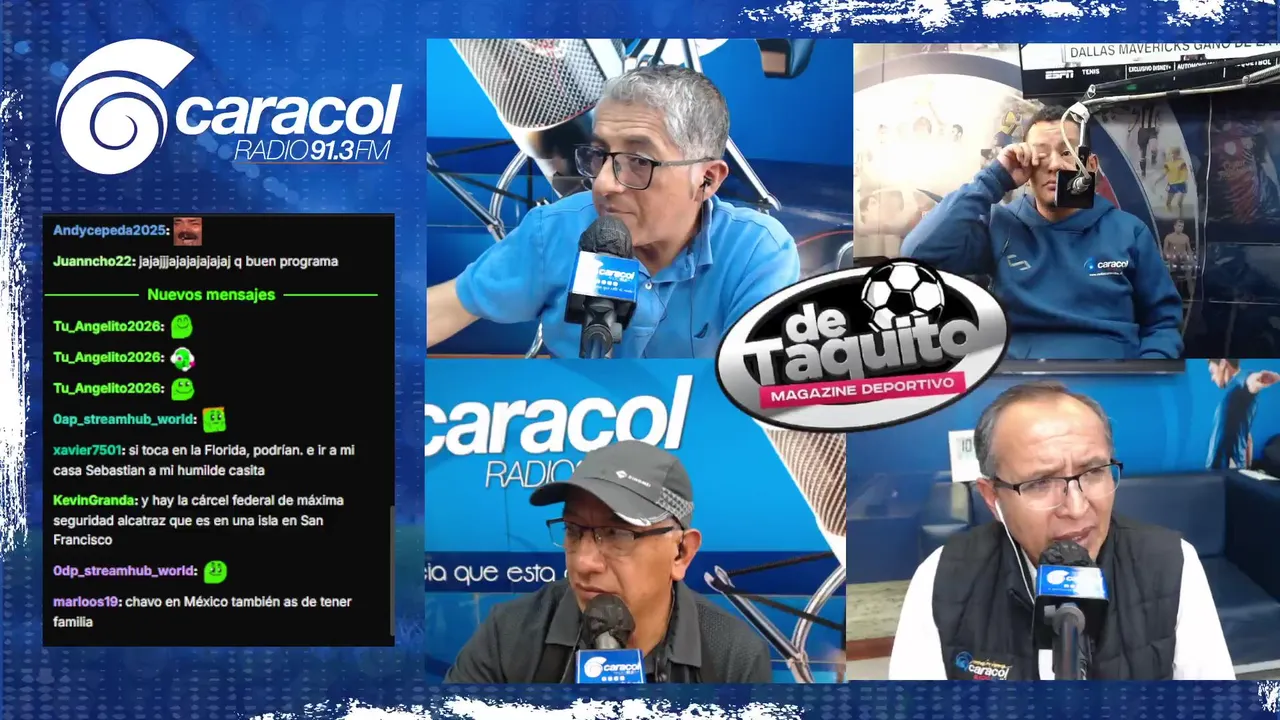Click the emote next to Andycepeda2025
The width and height of the screenshot is (1280, 720).
187,231
